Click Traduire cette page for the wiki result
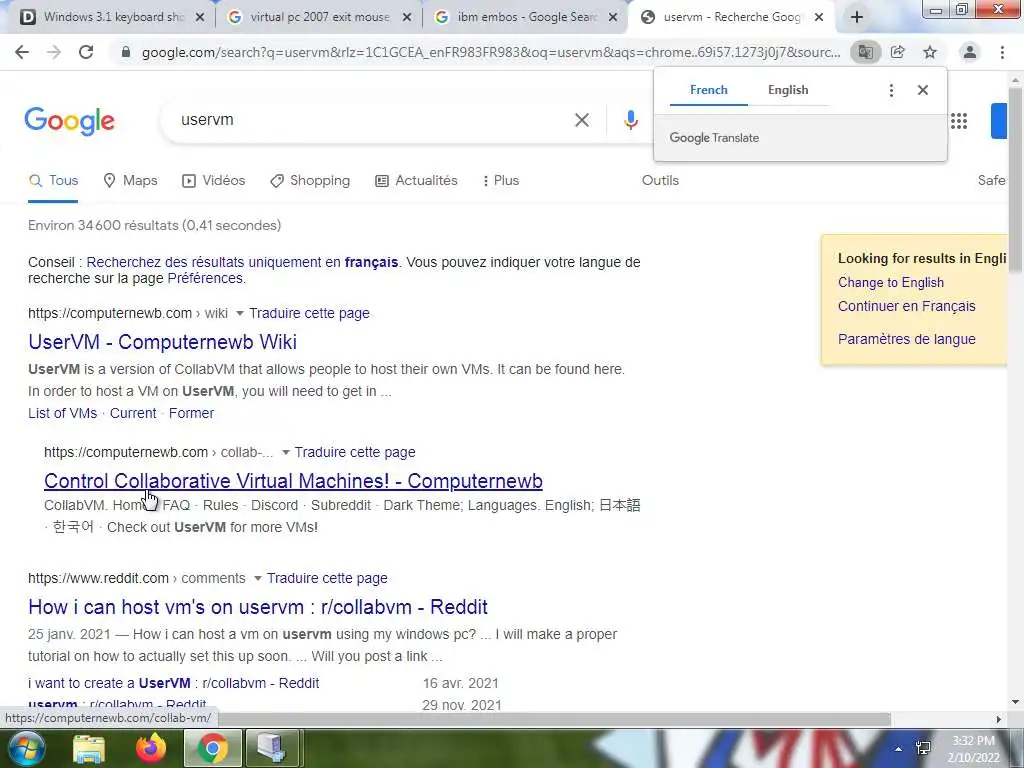The image size is (1024, 768). 310,313
